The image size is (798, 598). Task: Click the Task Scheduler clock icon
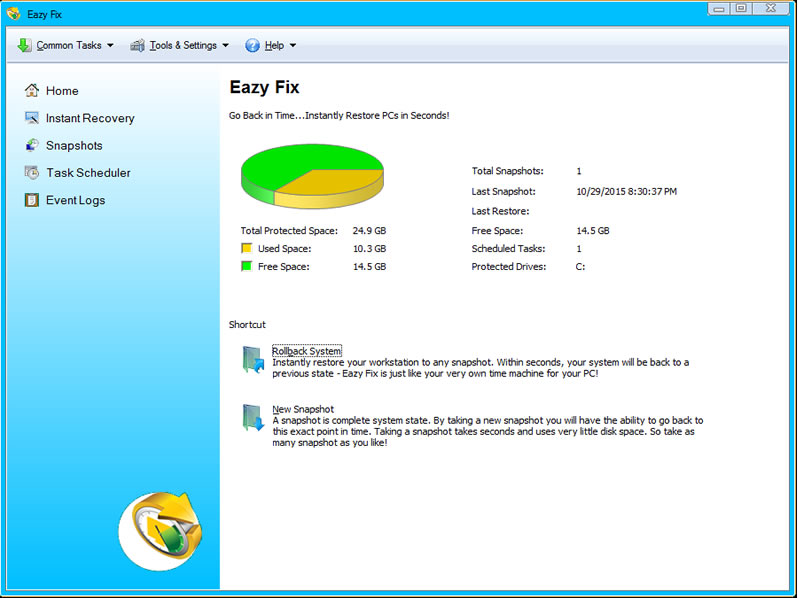tap(32, 173)
